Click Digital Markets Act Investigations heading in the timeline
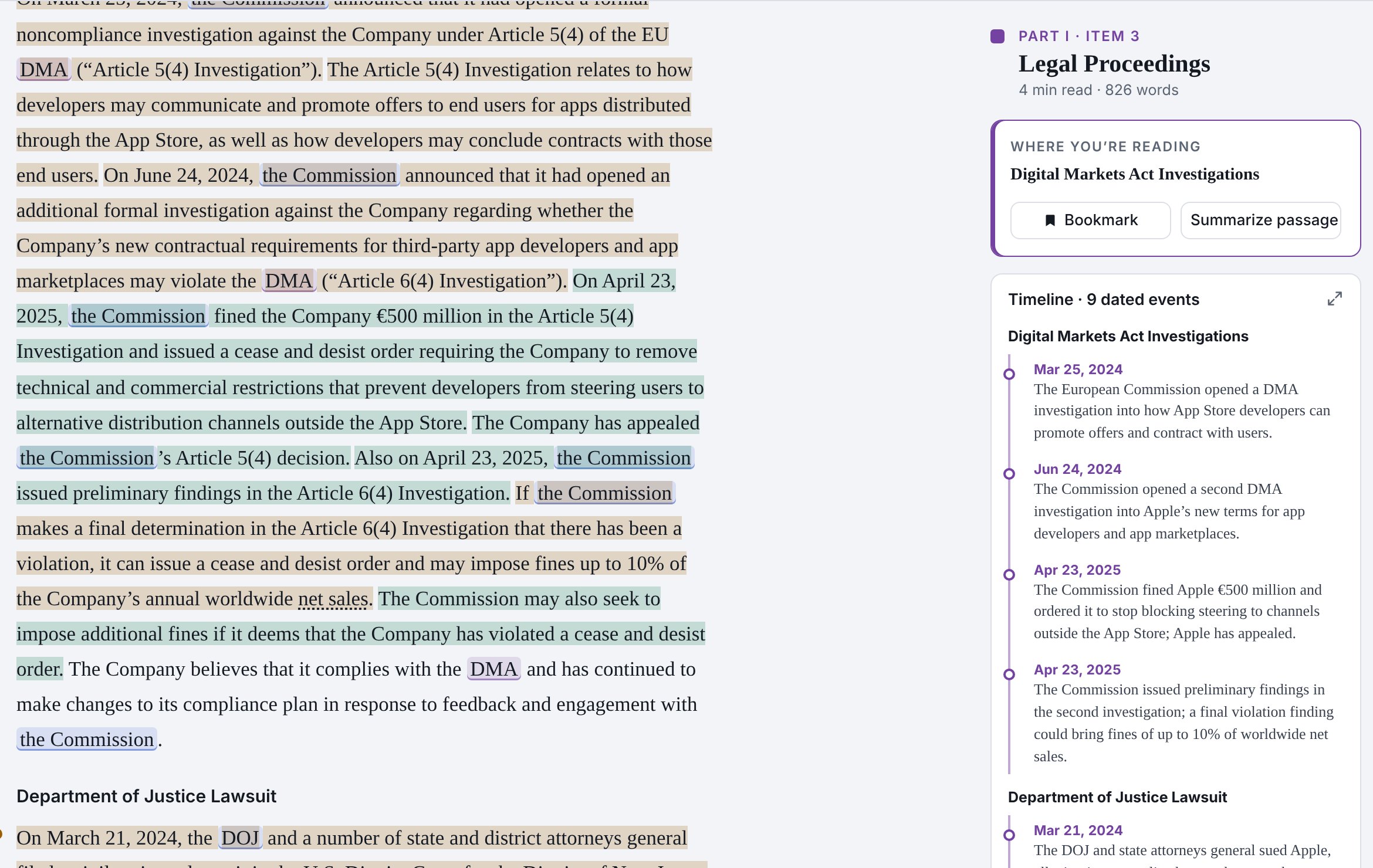1373x868 pixels. point(1128,336)
